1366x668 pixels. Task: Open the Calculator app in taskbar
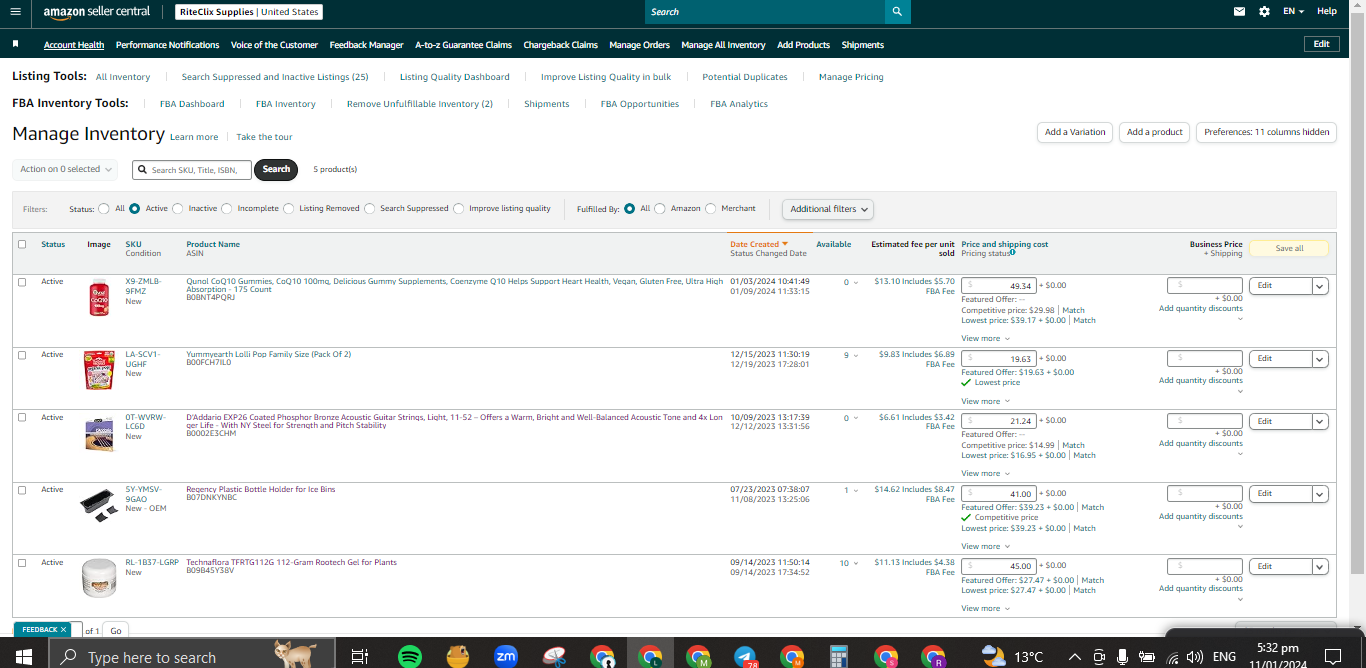[x=839, y=657]
